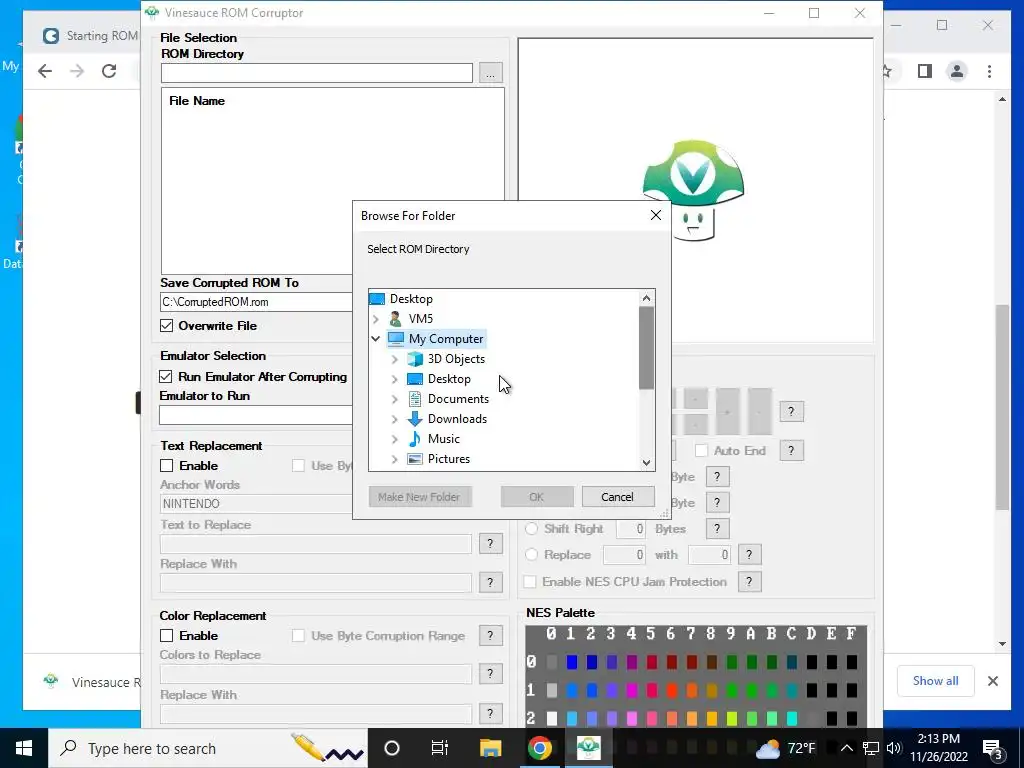Toggle Chrome side panel icon
The height and width of the screenshot is (768, 1024).
[925, 71]
